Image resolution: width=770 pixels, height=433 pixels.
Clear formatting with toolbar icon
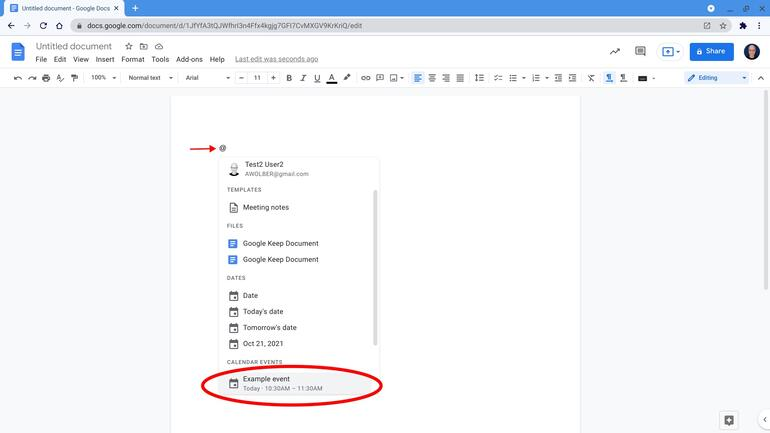tap(591, 78)
